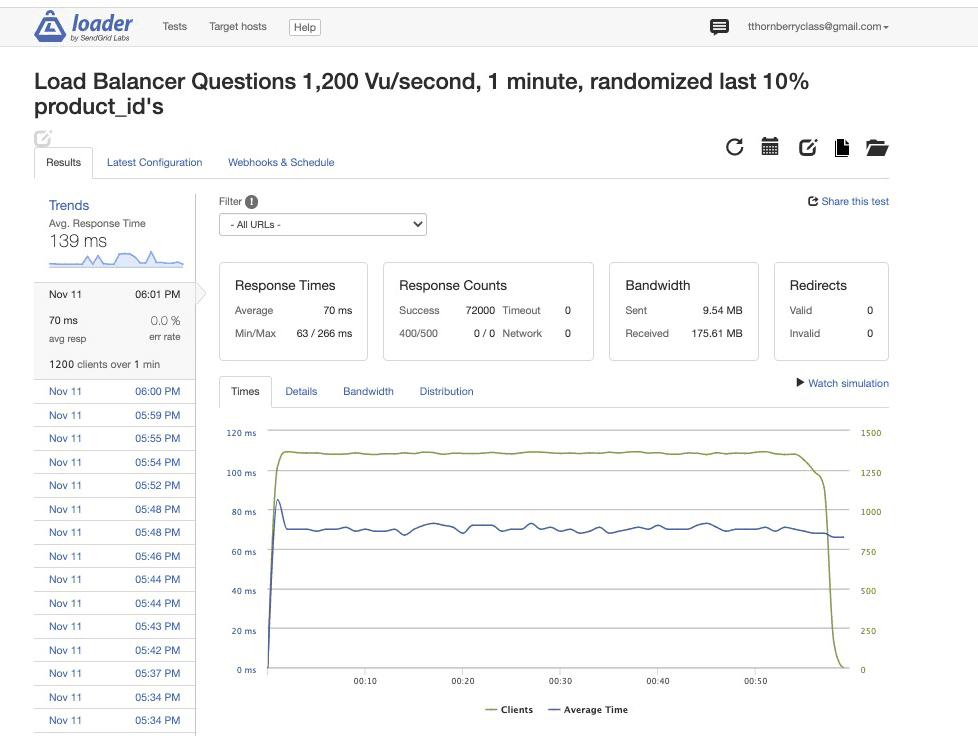Open the chat messages icon
Viewport: 978px width, 736px height.
(719, 27)
